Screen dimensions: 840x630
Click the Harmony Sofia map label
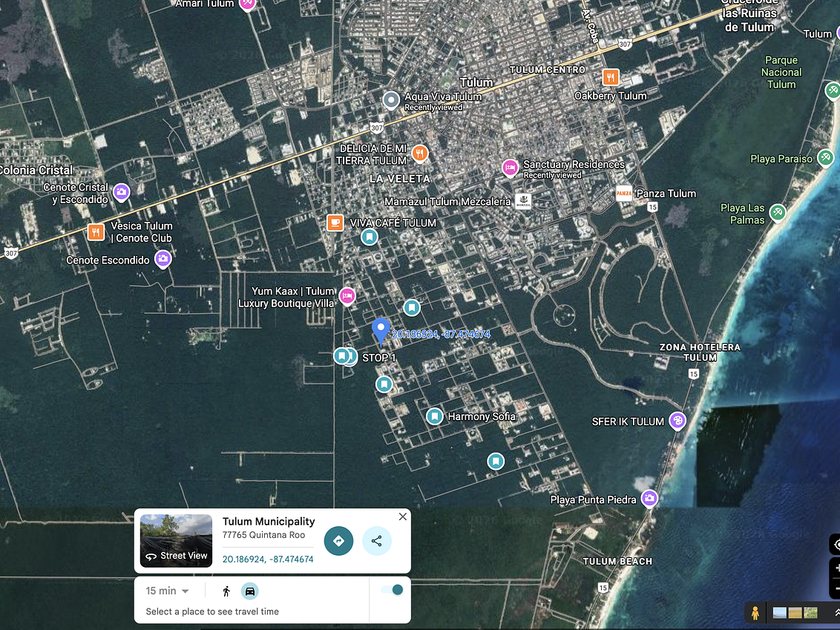point(482,416)
